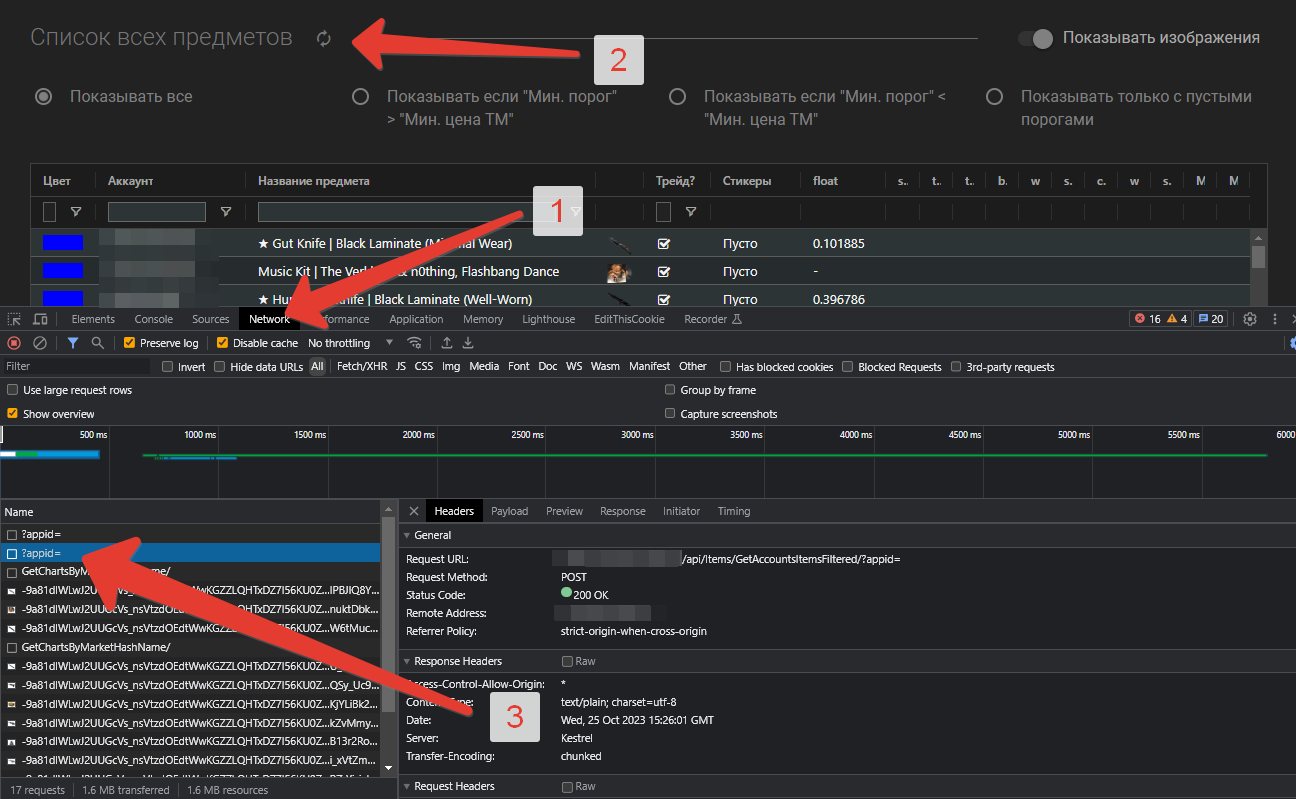Click the refresh icon beside Список всех предметов
This screenshot has height=799, width=1296.
[323, 39]
